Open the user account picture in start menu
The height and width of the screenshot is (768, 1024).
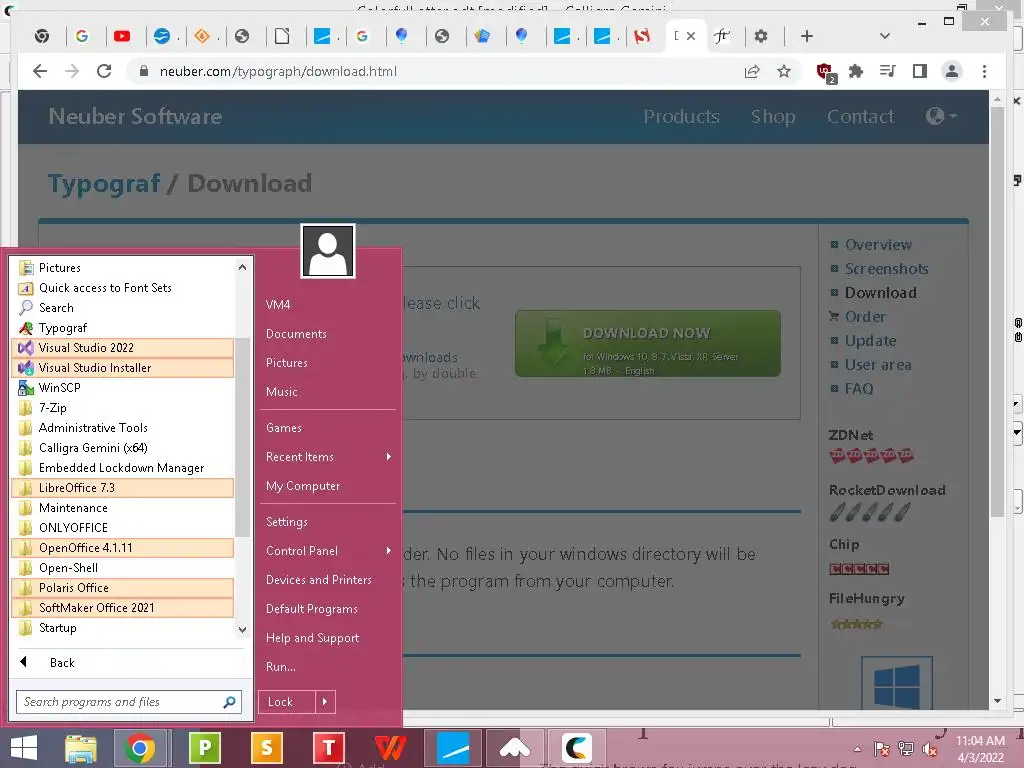click(x=328, y=251)
